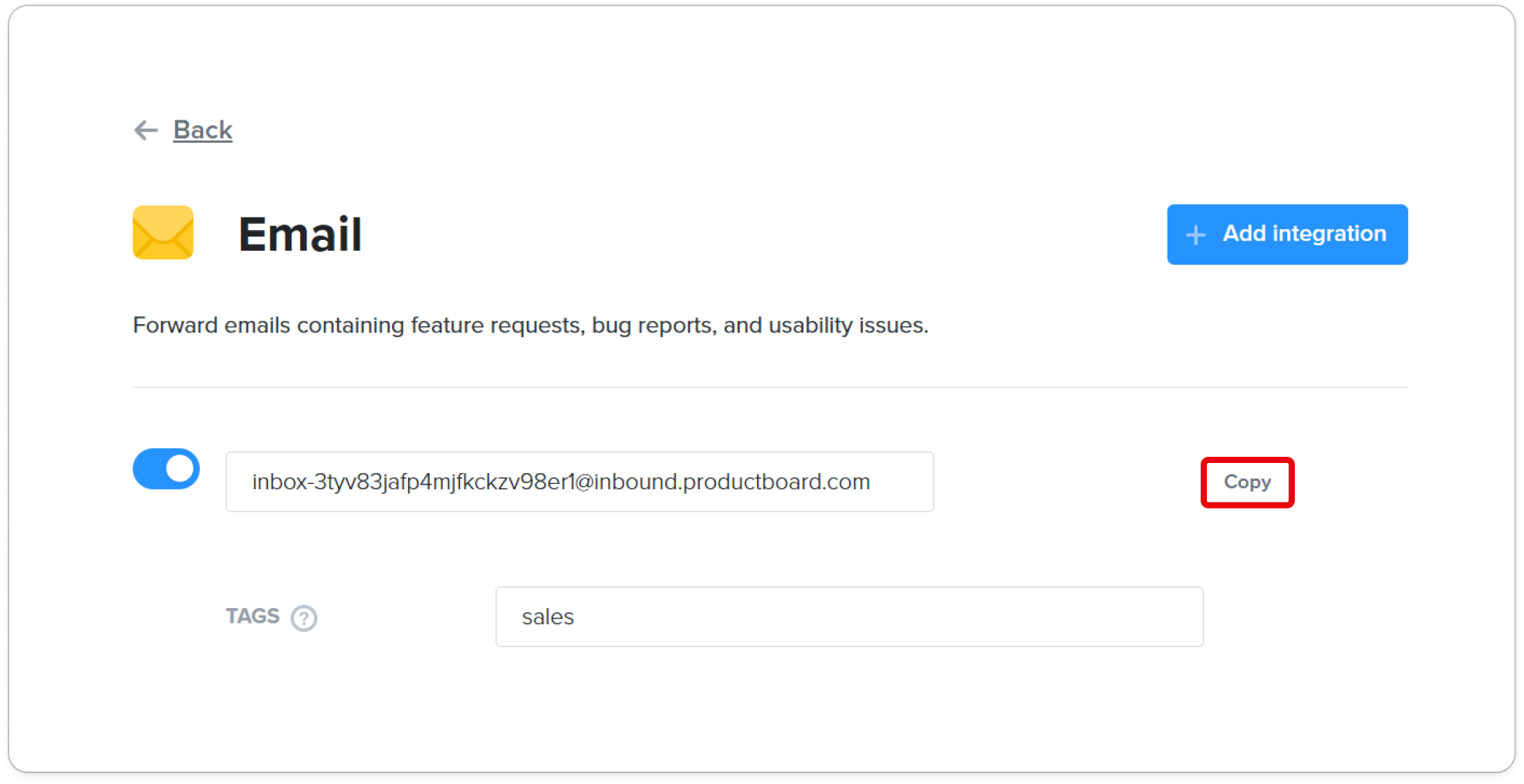This screenshot has height=784, width=1524.
Task: Click the Forward emails description text
Action: pyautogui.click(x=530, y=325)
